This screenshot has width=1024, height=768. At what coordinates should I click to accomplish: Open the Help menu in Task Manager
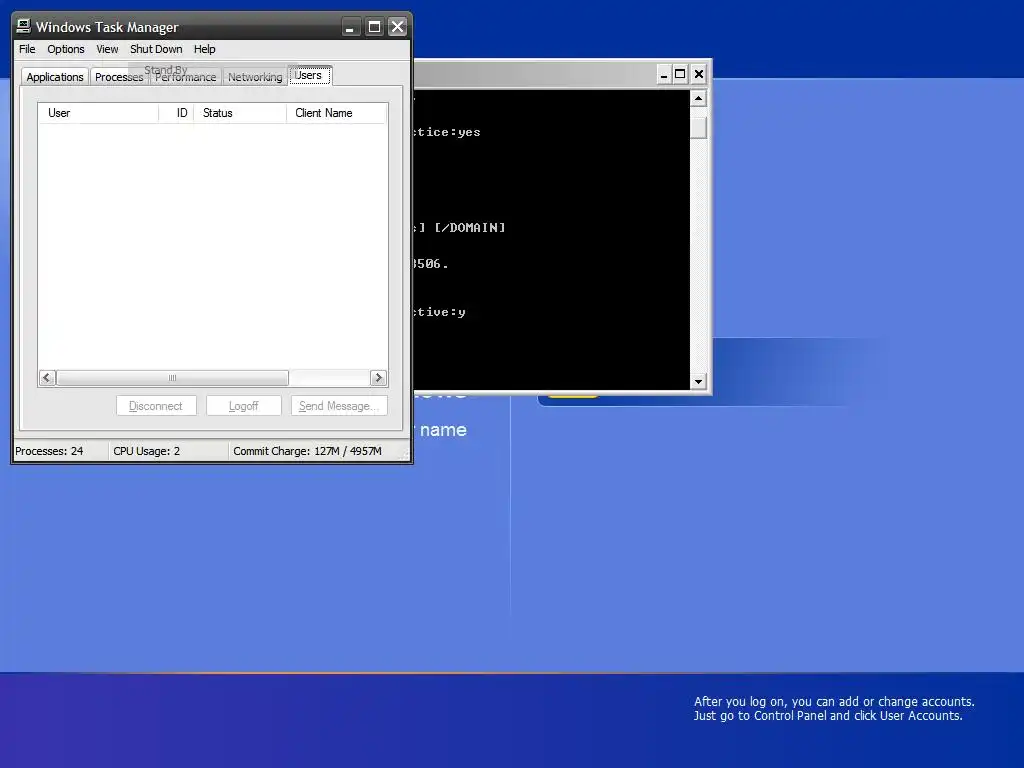coord(204,49)
